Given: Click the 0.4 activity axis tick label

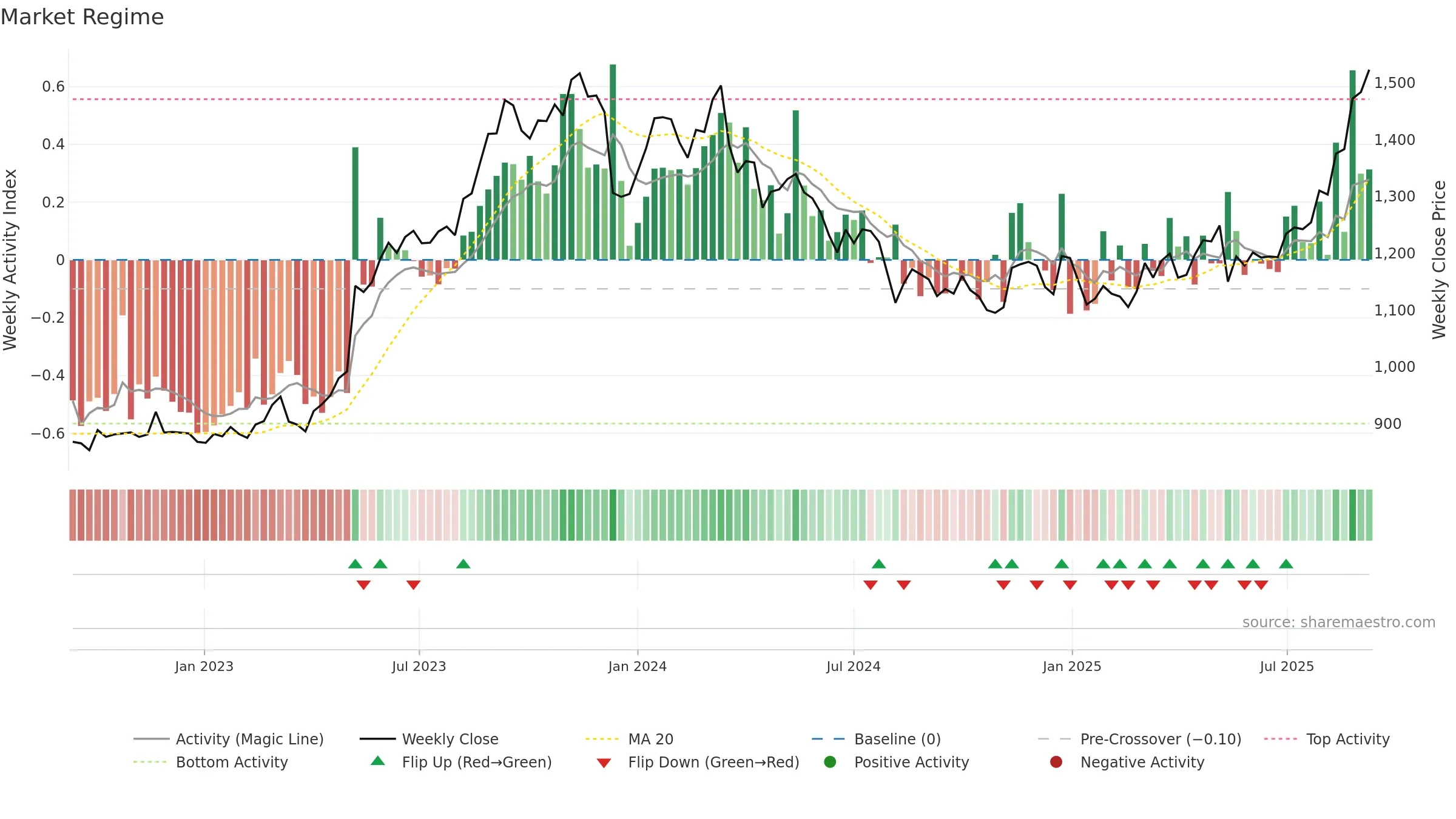Looking at the screenshot, I should point(53,144).
